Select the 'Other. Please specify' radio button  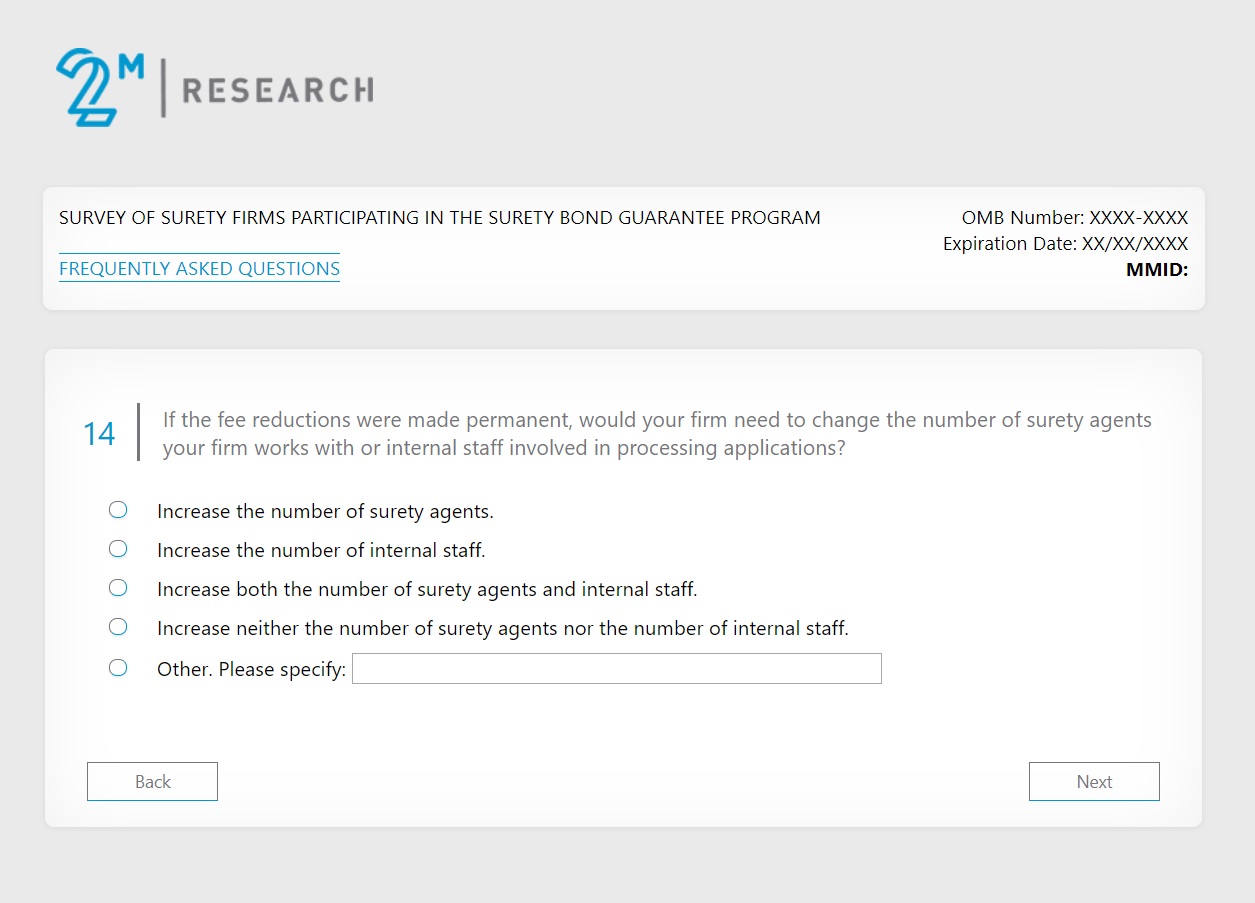click(118, 668)
